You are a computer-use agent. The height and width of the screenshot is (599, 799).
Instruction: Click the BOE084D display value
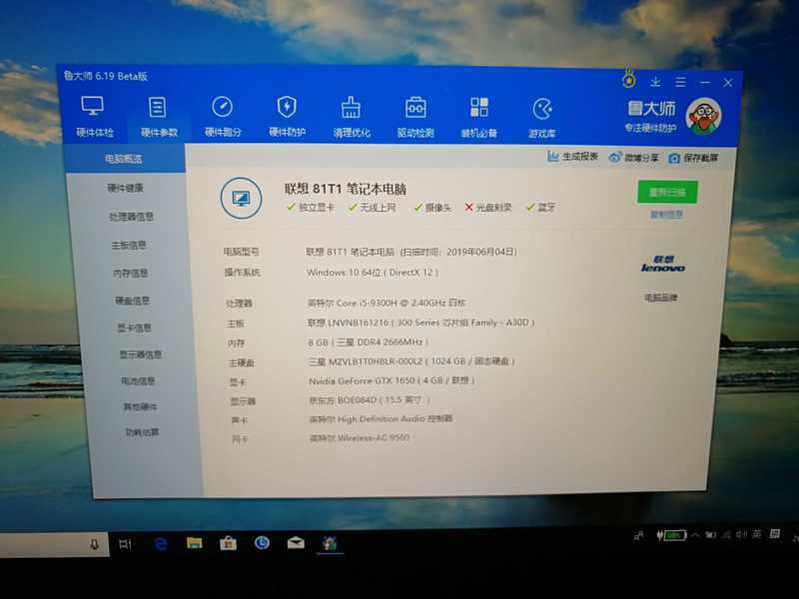pos(370,400)
